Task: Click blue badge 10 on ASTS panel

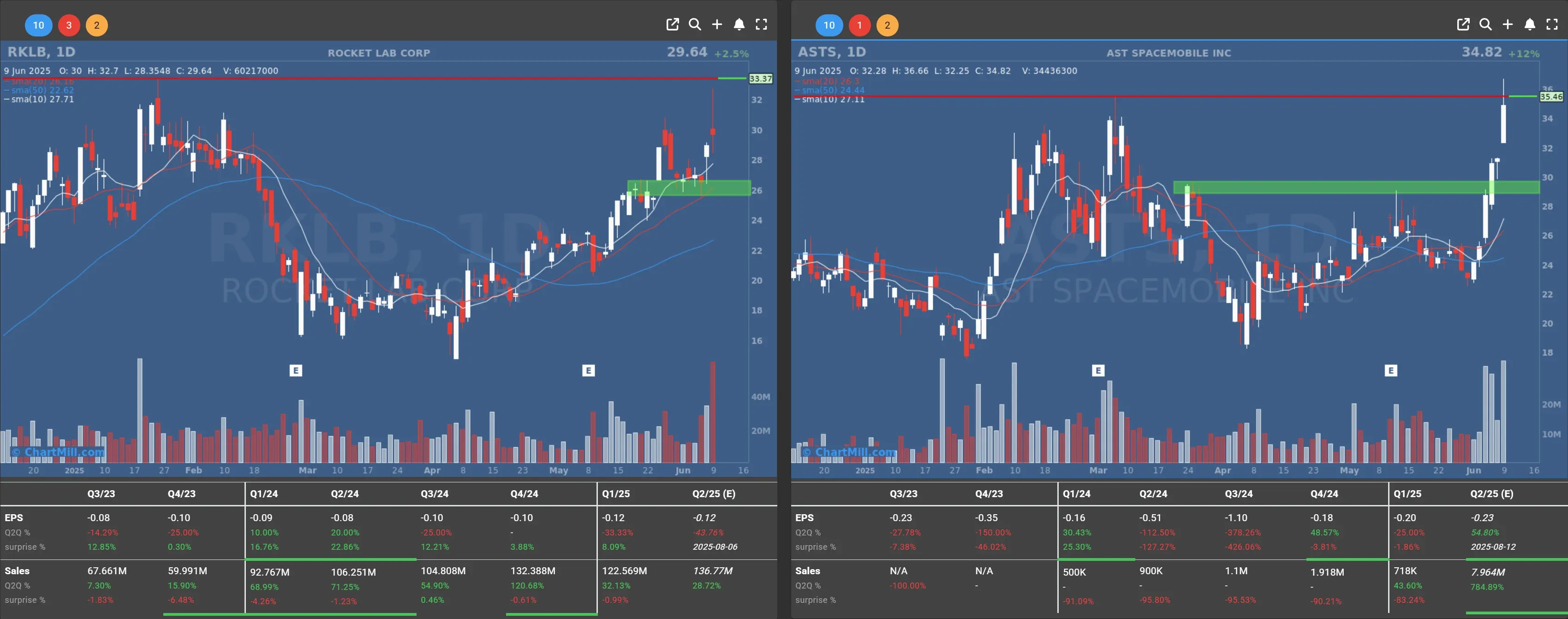Action: [829, 25]
